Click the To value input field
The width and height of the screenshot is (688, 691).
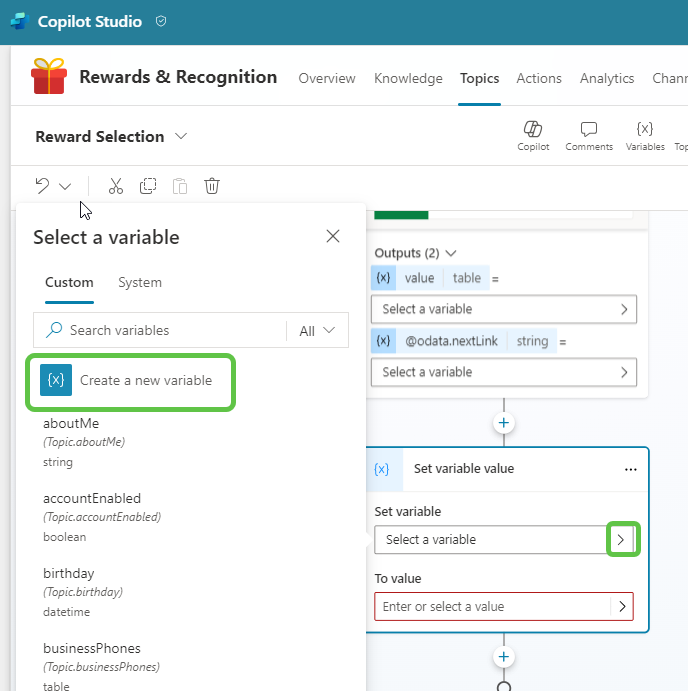pyautogui.click(x=492, y=606)
